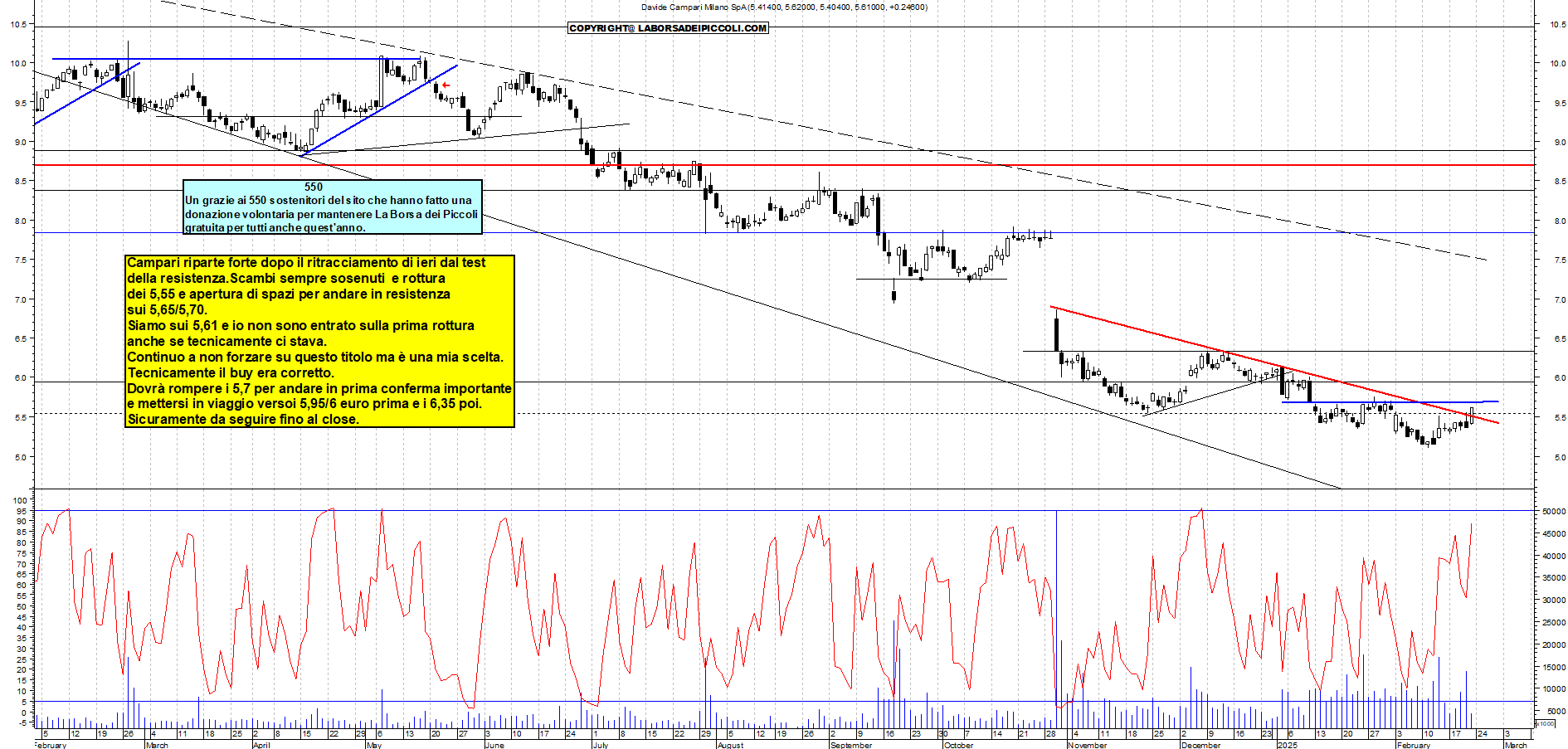Click the '20000' volume axis label
This screenshot has width=1568, height=749.
(x=1554, y=644)
